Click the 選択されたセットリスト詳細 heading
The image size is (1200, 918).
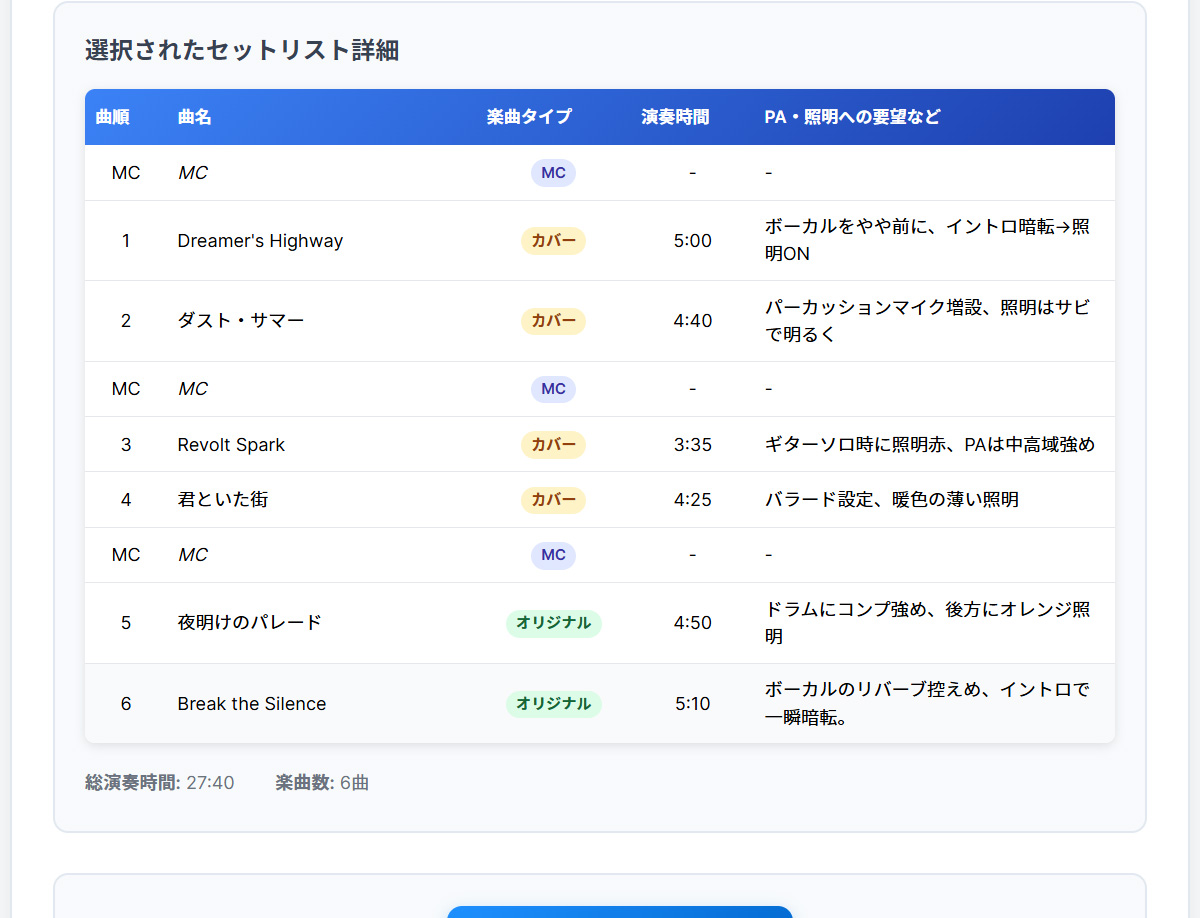coord(242,50)
